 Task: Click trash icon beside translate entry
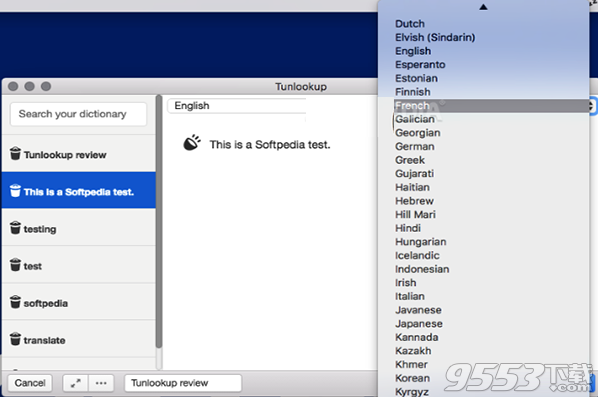pos(15,338)
